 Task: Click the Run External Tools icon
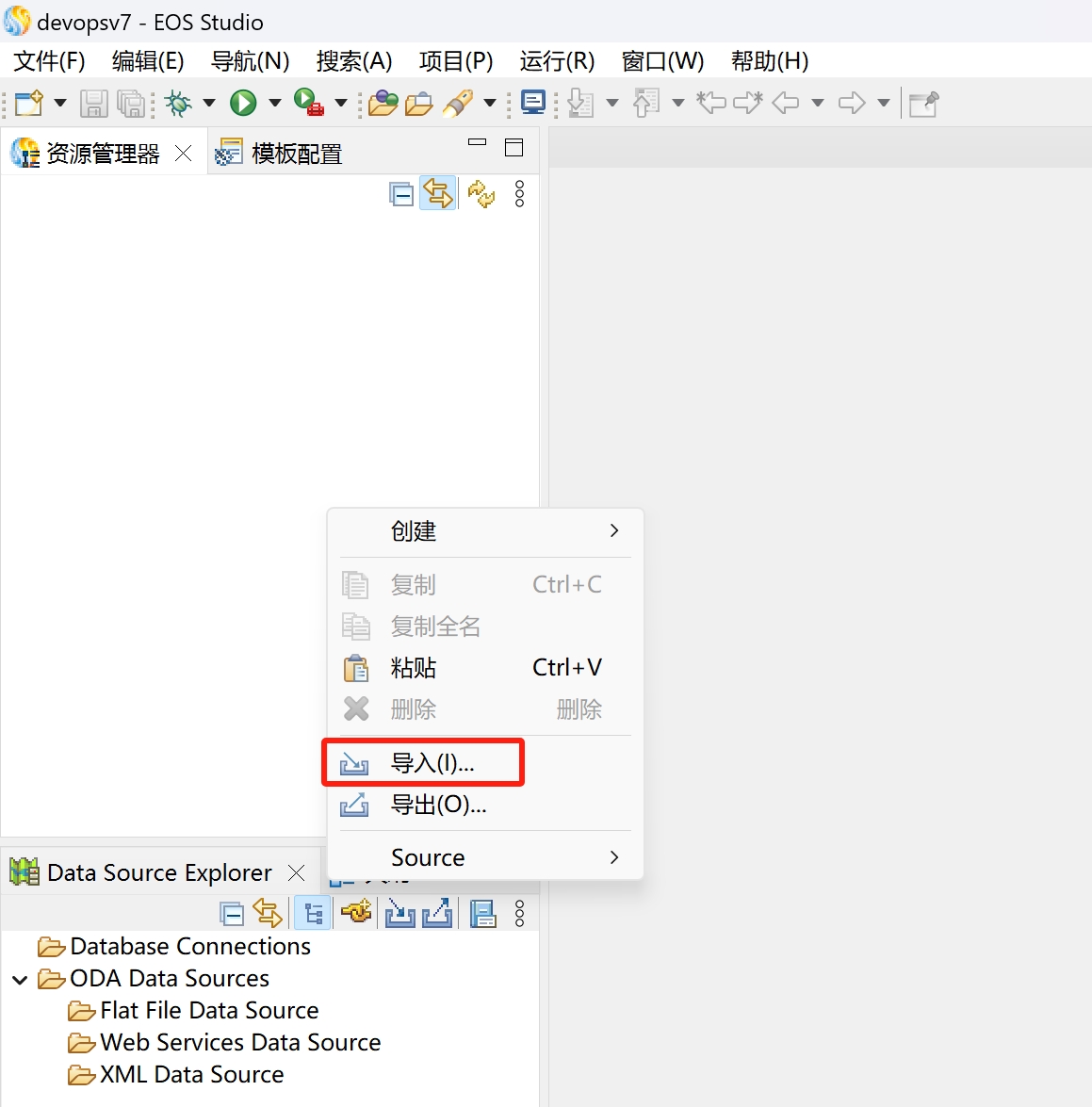coord(308,103)
